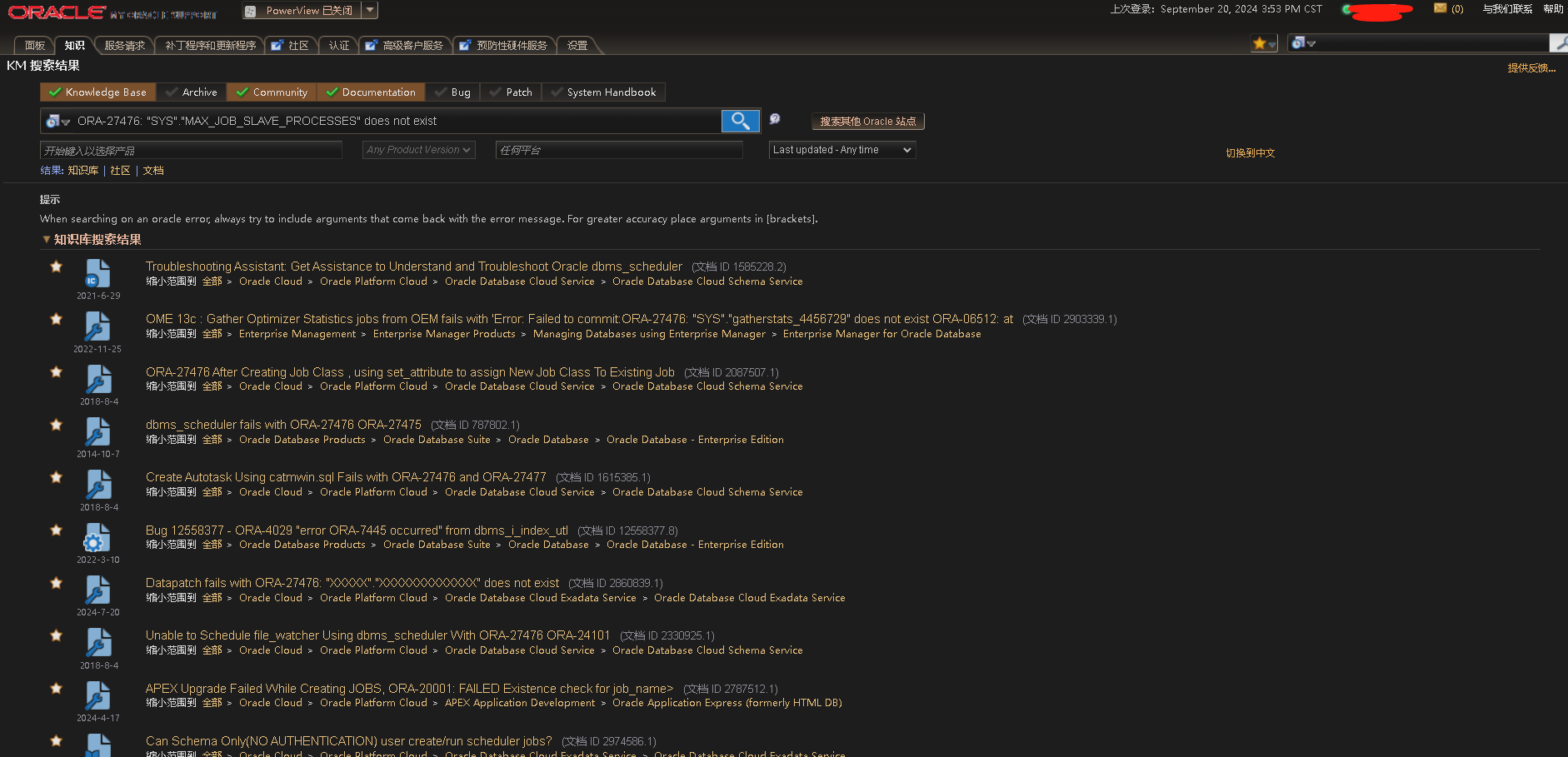Collapse the 知识库搜索结果 section
1568x757 pixels.
click(46, 239)
